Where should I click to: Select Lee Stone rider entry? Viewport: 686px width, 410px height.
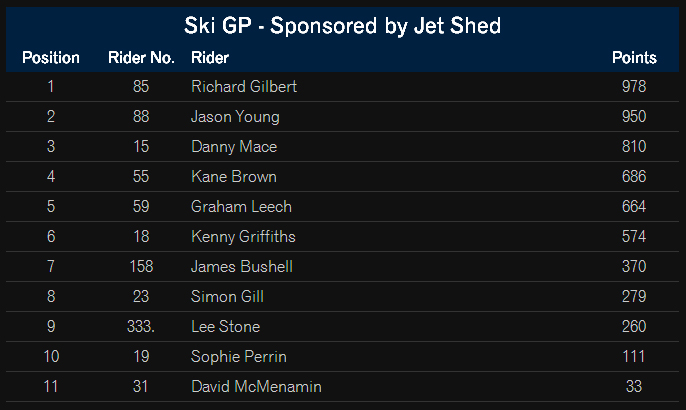[226, 326]
